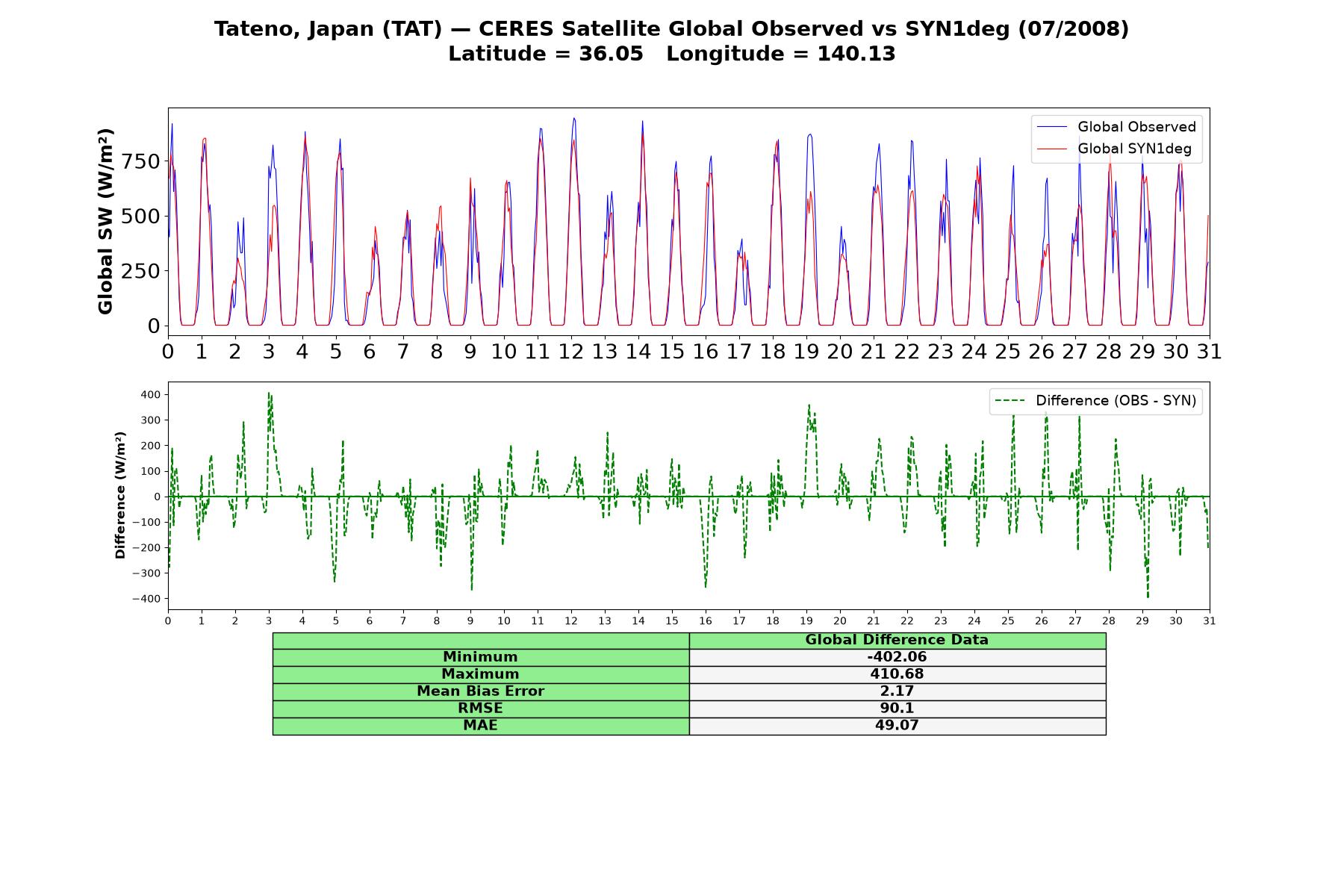The height and width of the screenshot is (896, 1344).
Task: Click the green dashed Difference legend line
Action: point(1010,401)
